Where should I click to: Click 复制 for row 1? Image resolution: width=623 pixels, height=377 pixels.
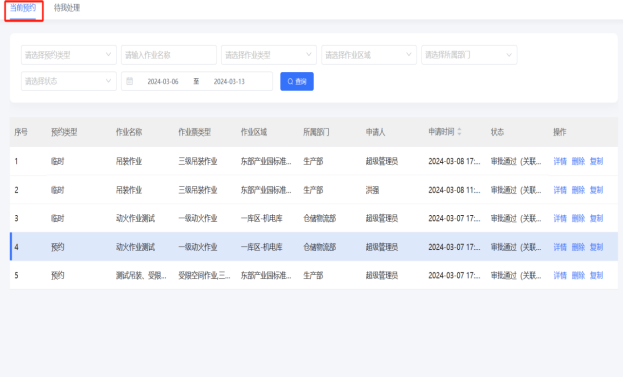(x=597, y=161)
